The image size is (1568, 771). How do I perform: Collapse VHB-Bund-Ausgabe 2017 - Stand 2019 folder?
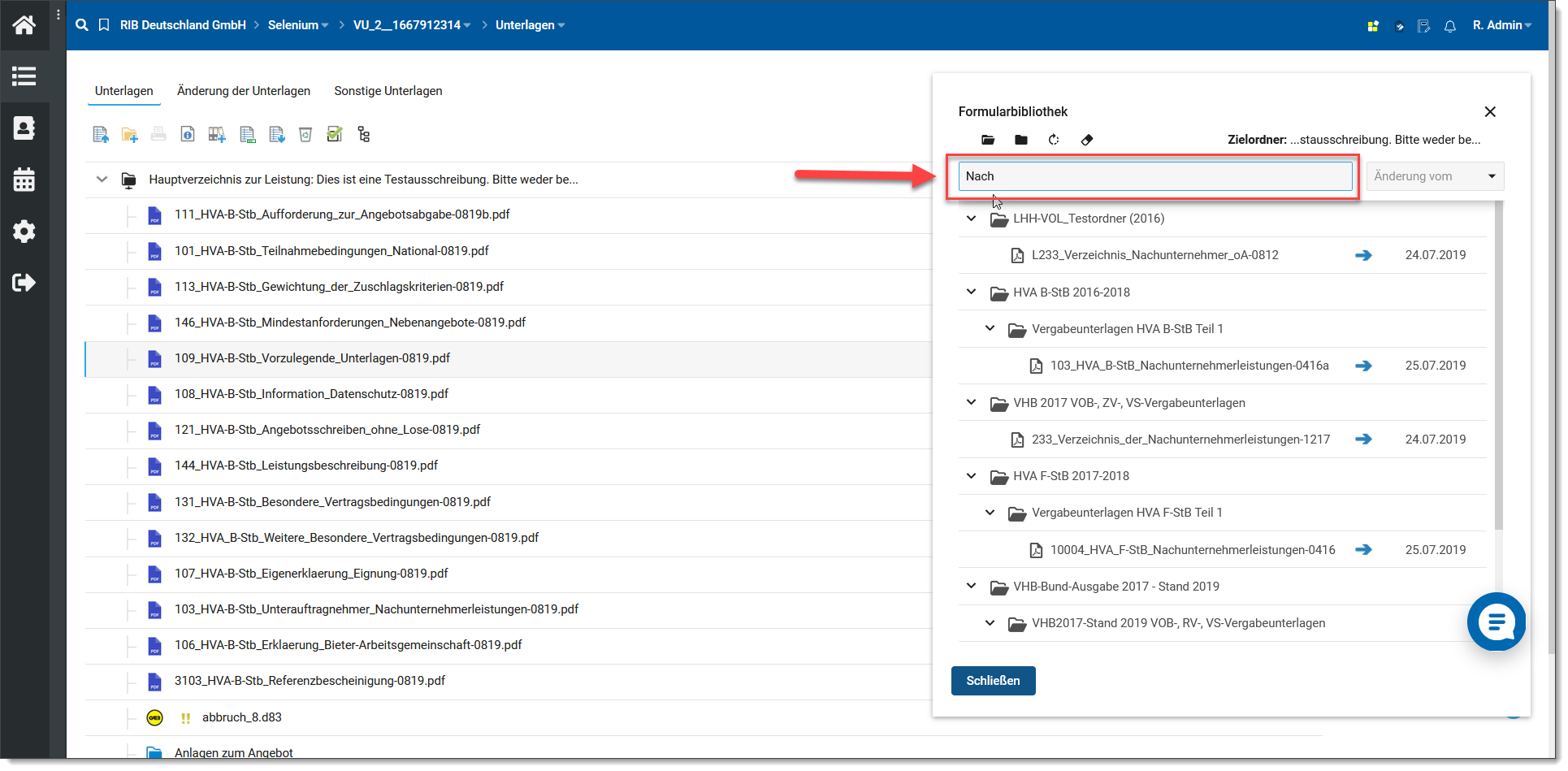[972, 587]
